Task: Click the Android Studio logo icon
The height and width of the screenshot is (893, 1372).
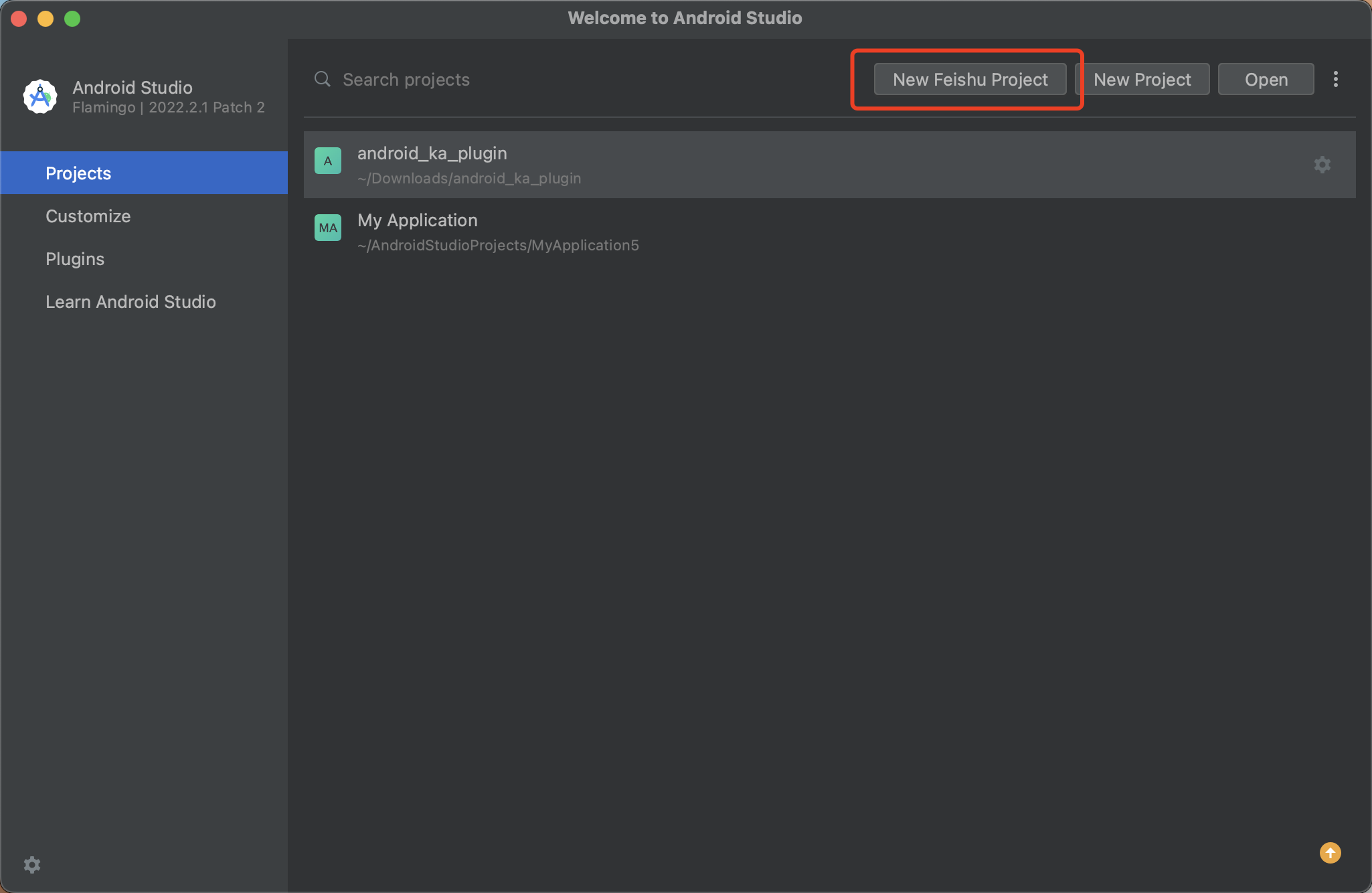Action: (x=40, y=97)
